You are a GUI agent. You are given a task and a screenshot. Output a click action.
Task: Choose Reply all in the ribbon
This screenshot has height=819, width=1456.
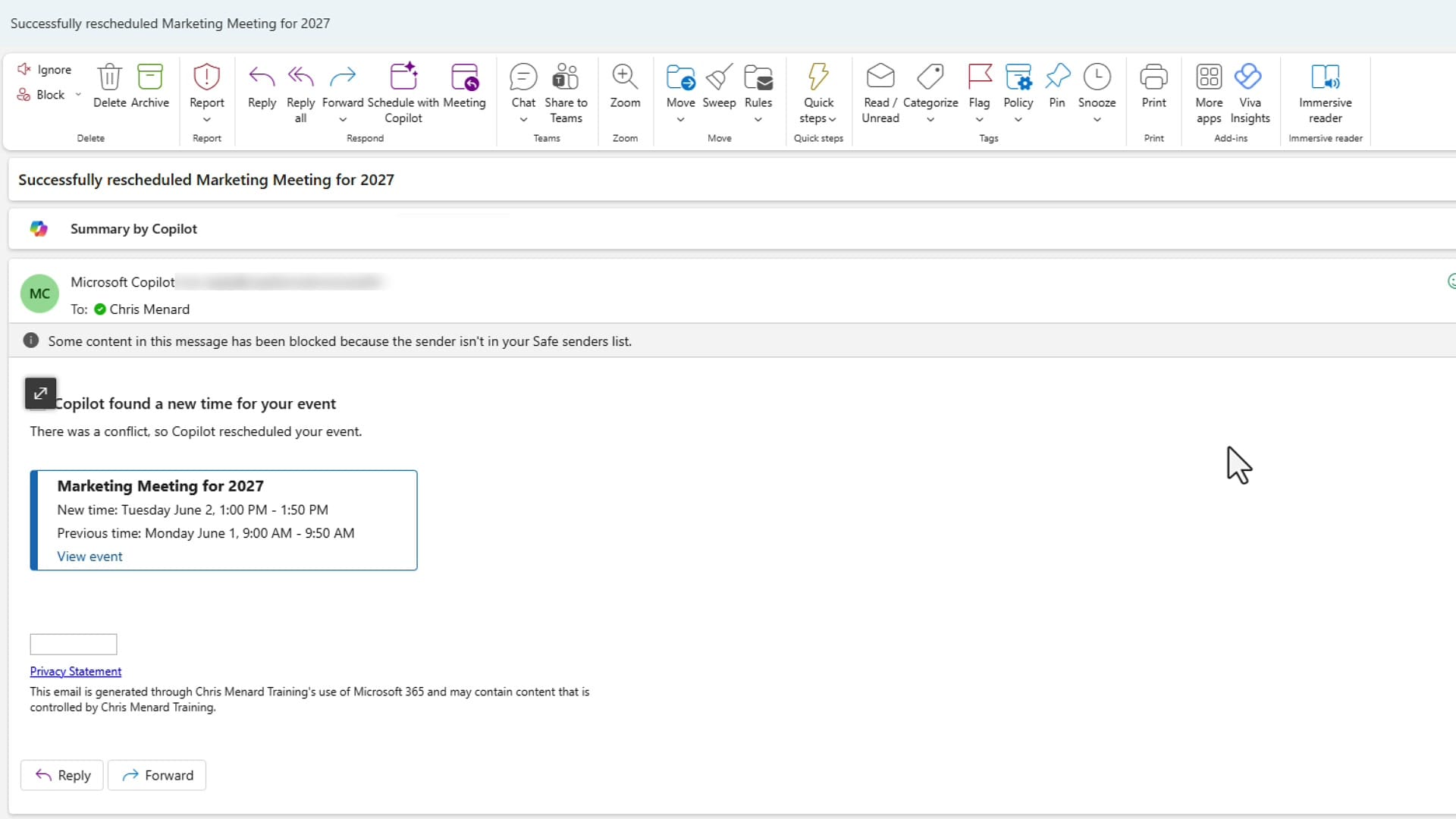click(301, 77)
